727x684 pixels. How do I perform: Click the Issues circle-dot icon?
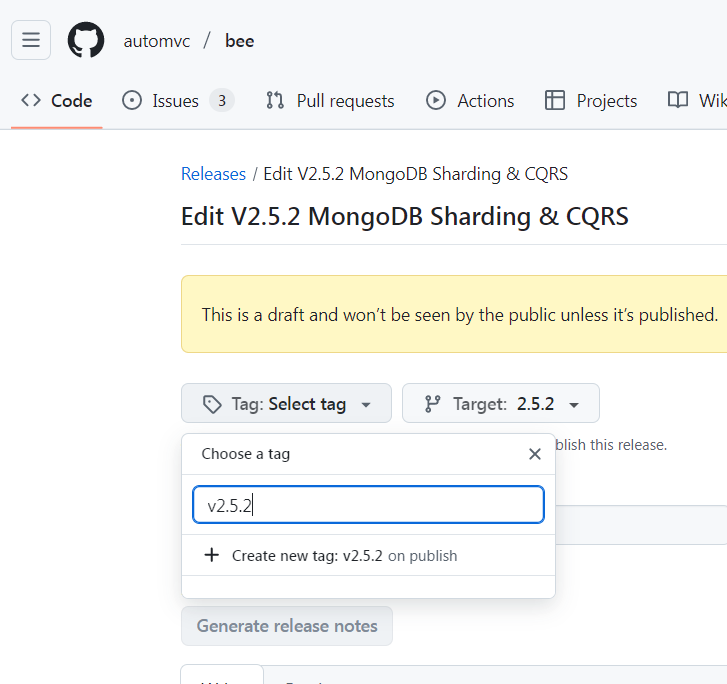pyautogui.click(x=132, y=100)
